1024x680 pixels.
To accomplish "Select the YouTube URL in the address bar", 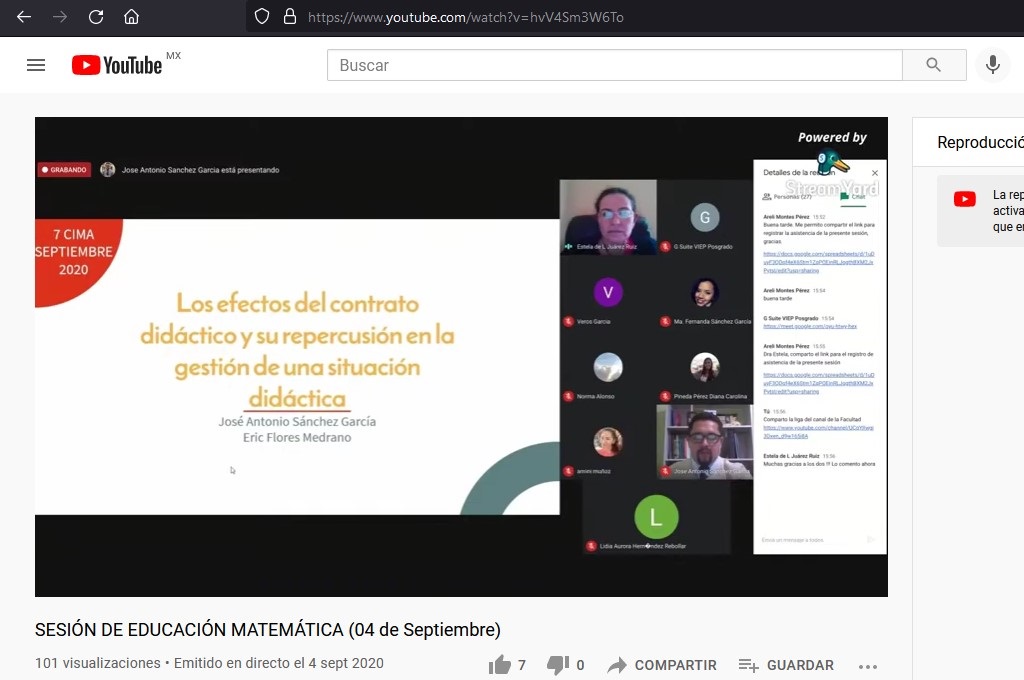I will tap(466, 18).
